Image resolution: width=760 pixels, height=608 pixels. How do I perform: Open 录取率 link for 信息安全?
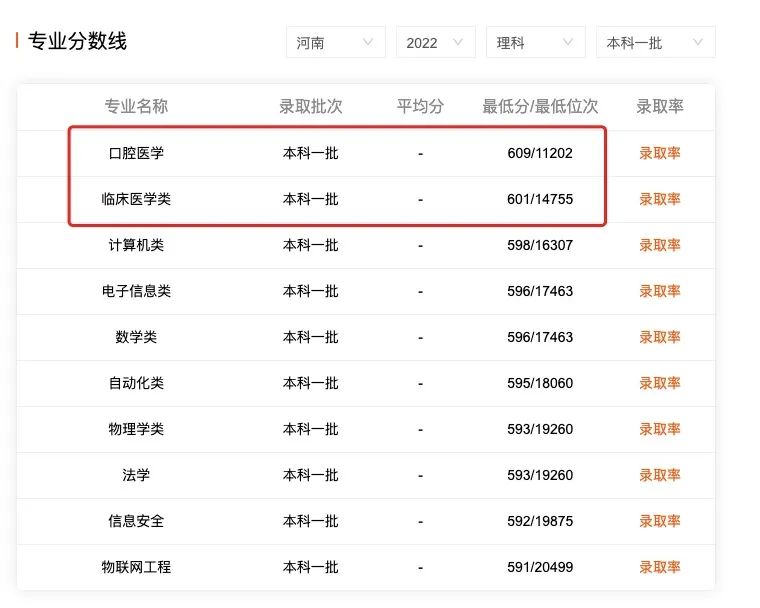(660, 521)
